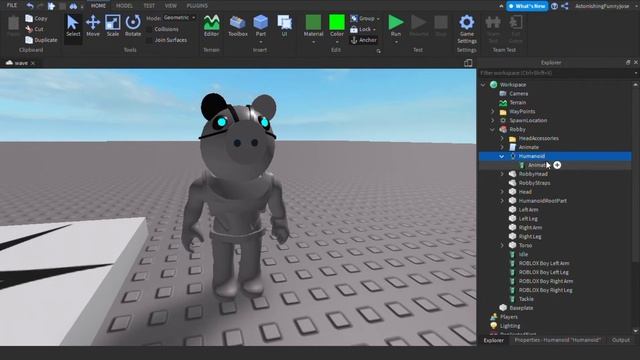Open the Color dropdown arrow
The width and height of the screenshot is (640, 360).
pos(337,42)
